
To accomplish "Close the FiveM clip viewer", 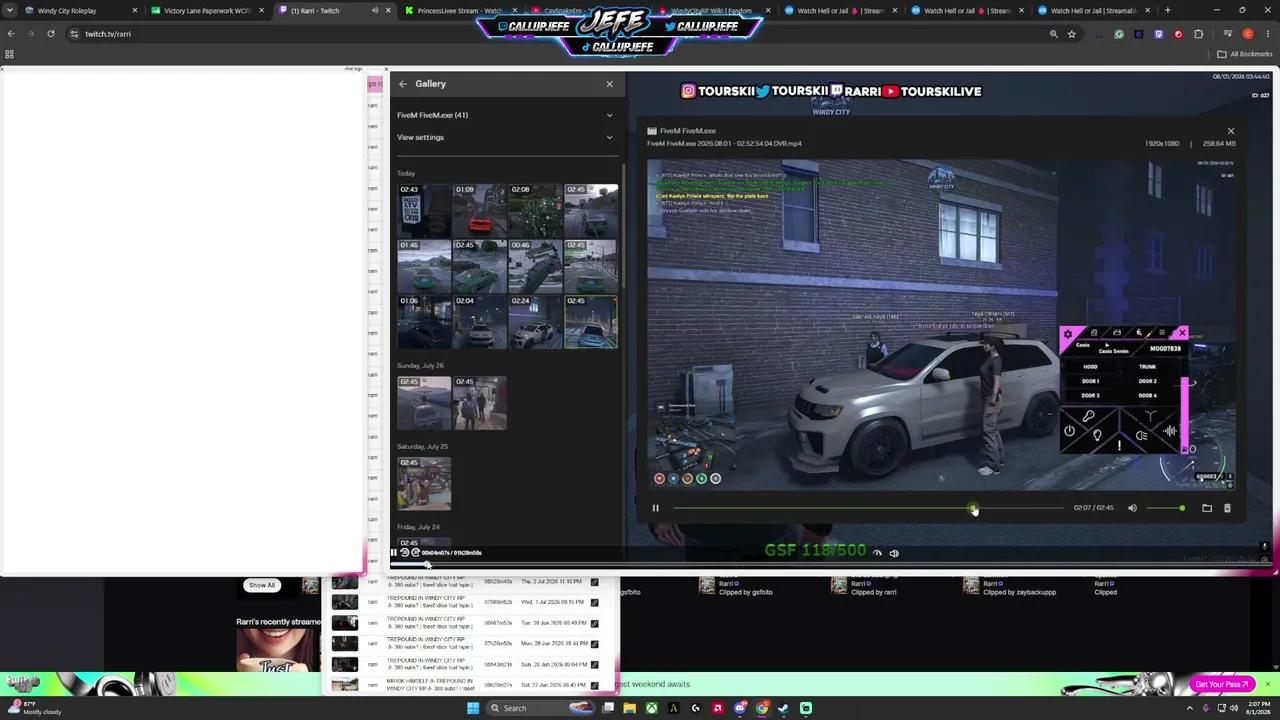I will point(1231,131).
